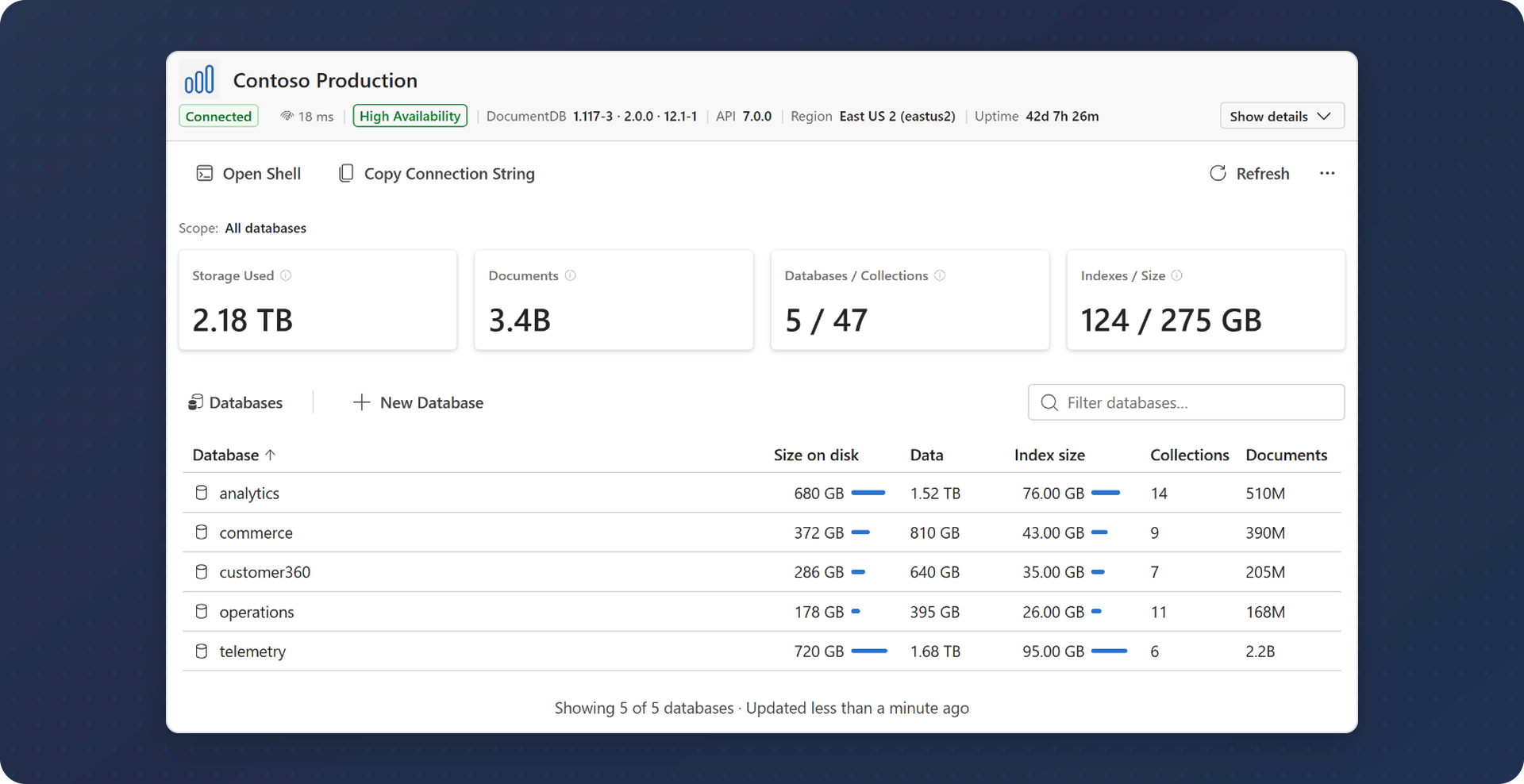Screen dimensions: 1524x784
Task: Click the 2.18 TB storage used value
Action: coord(242,321)
